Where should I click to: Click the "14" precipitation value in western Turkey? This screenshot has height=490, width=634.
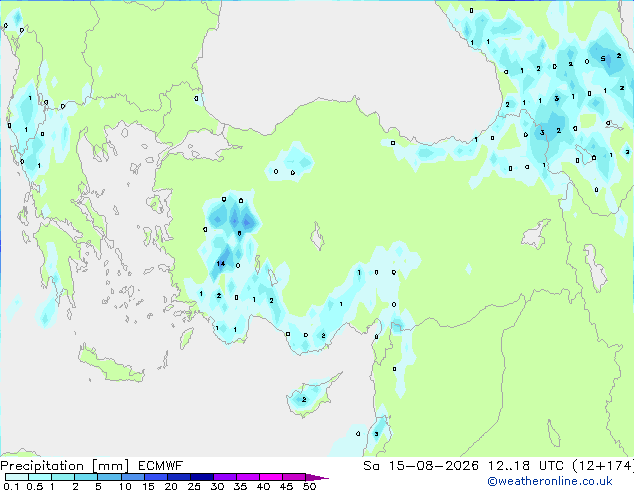(221, 264)
